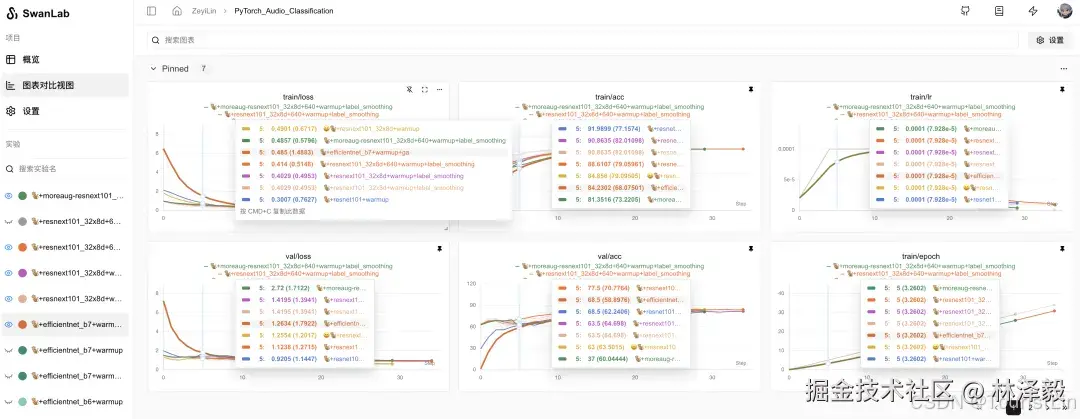Toggle the sidebar collapse icon
The image size is (1080, 419).
152,11
